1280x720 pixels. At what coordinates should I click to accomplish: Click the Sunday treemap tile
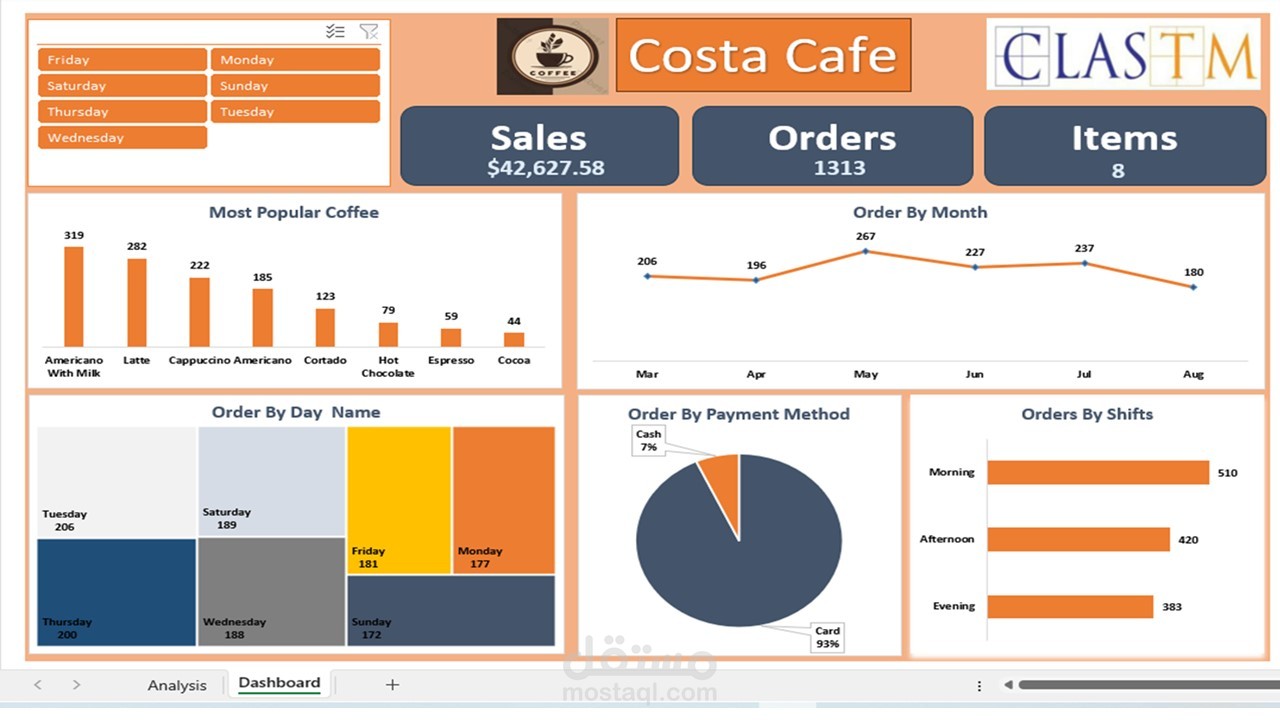[451, 611]
